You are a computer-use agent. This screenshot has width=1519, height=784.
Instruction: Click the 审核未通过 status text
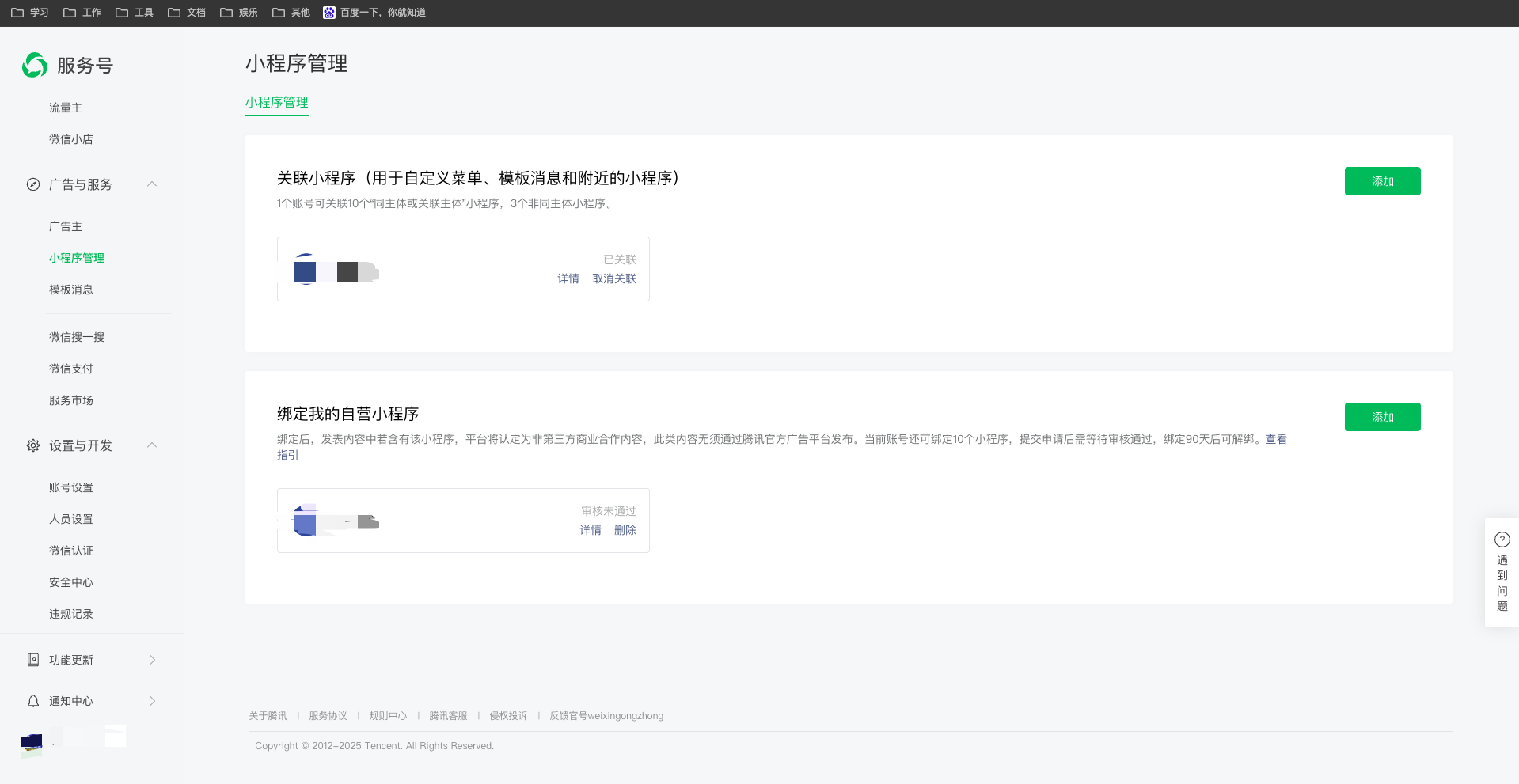609,511
